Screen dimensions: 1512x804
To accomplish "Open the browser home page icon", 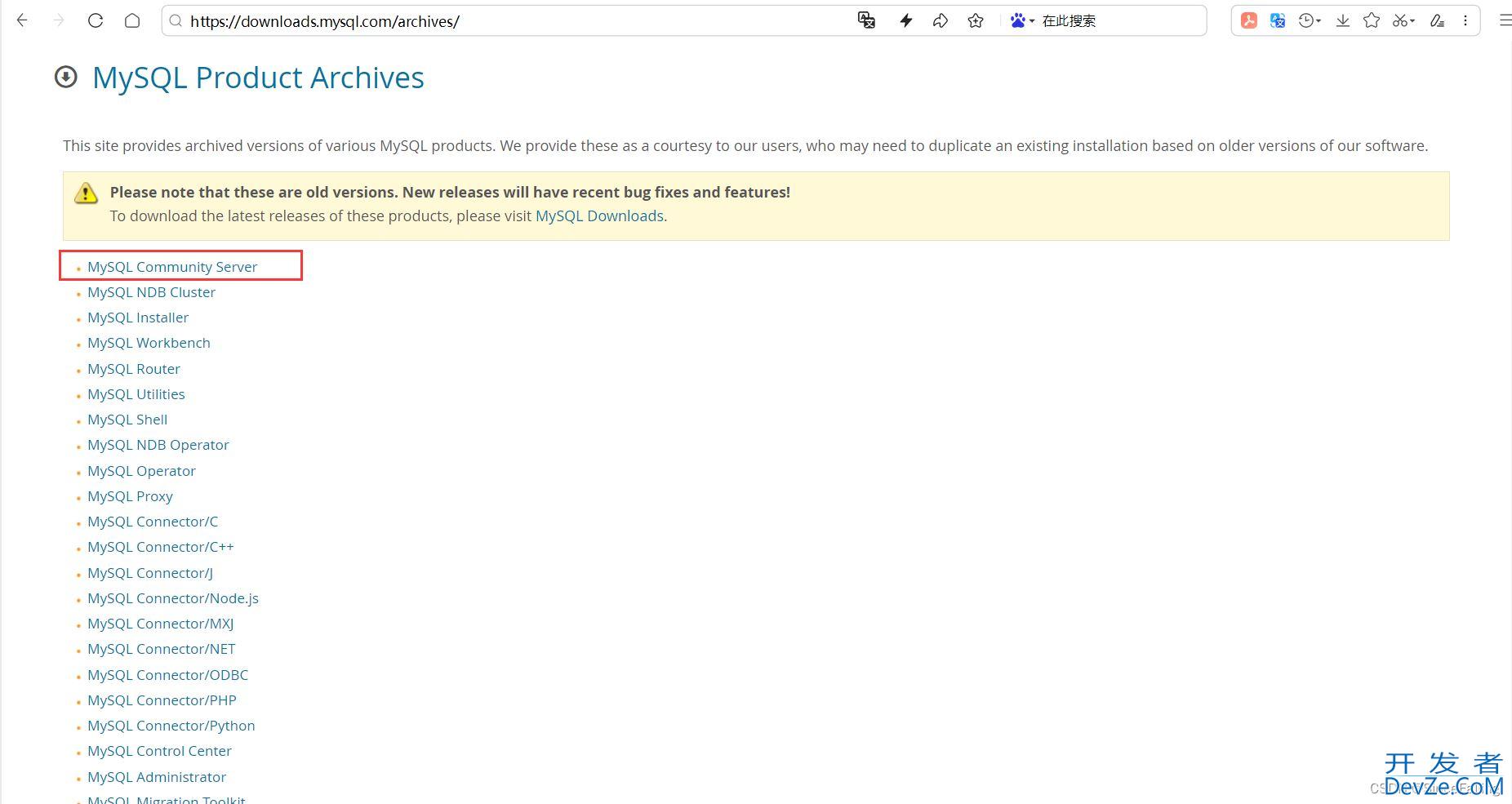I will pos(132,20).
